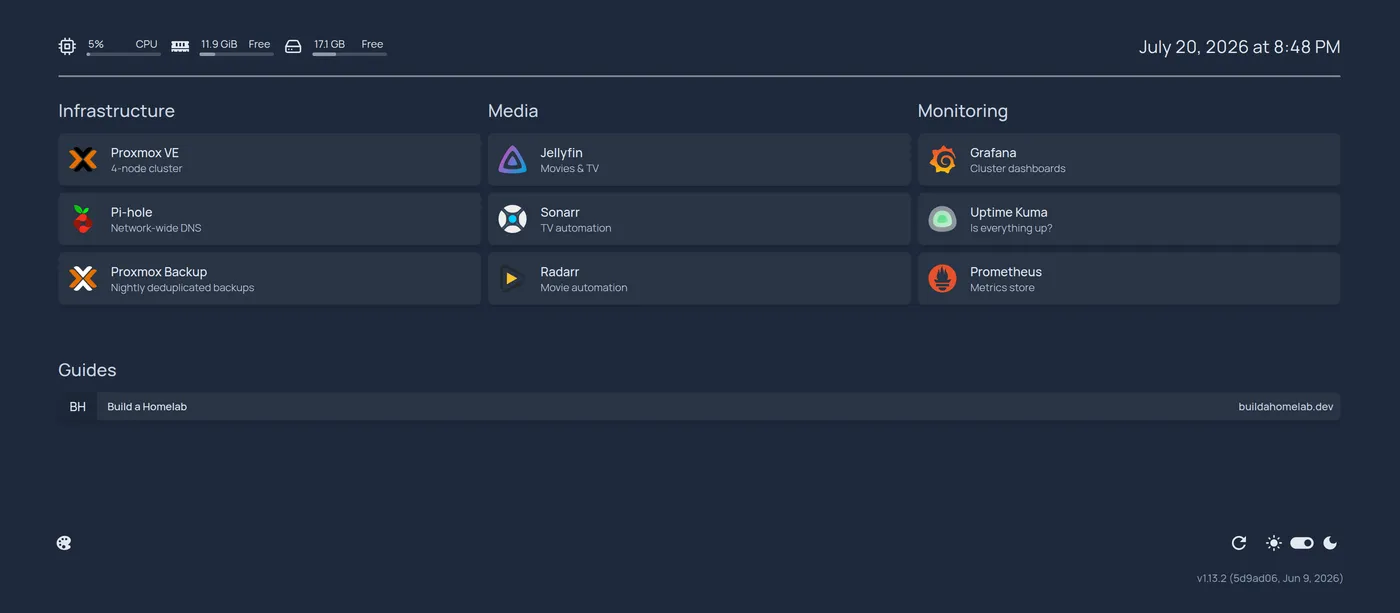The image size is (1400, 613).
Task: Open the Radarr service card
Action: point(699,278)
